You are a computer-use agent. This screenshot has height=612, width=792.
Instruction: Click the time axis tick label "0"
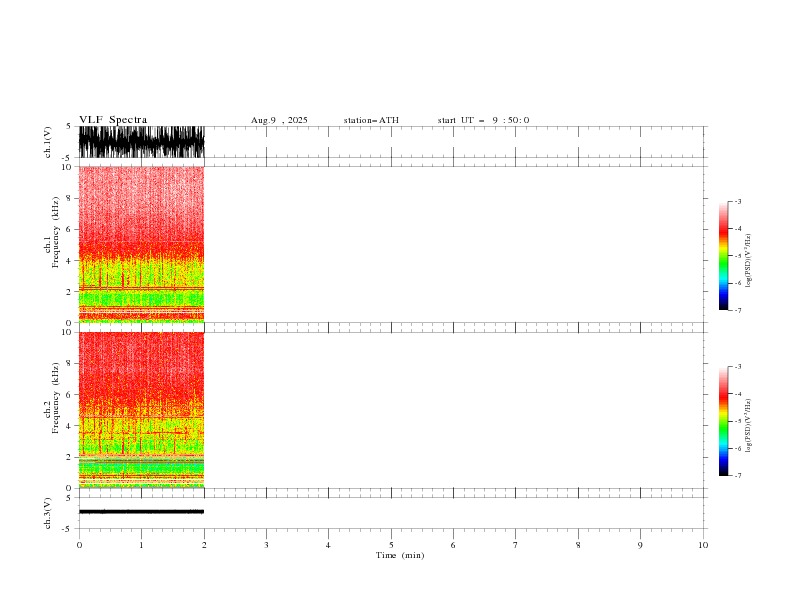(79, 545)
